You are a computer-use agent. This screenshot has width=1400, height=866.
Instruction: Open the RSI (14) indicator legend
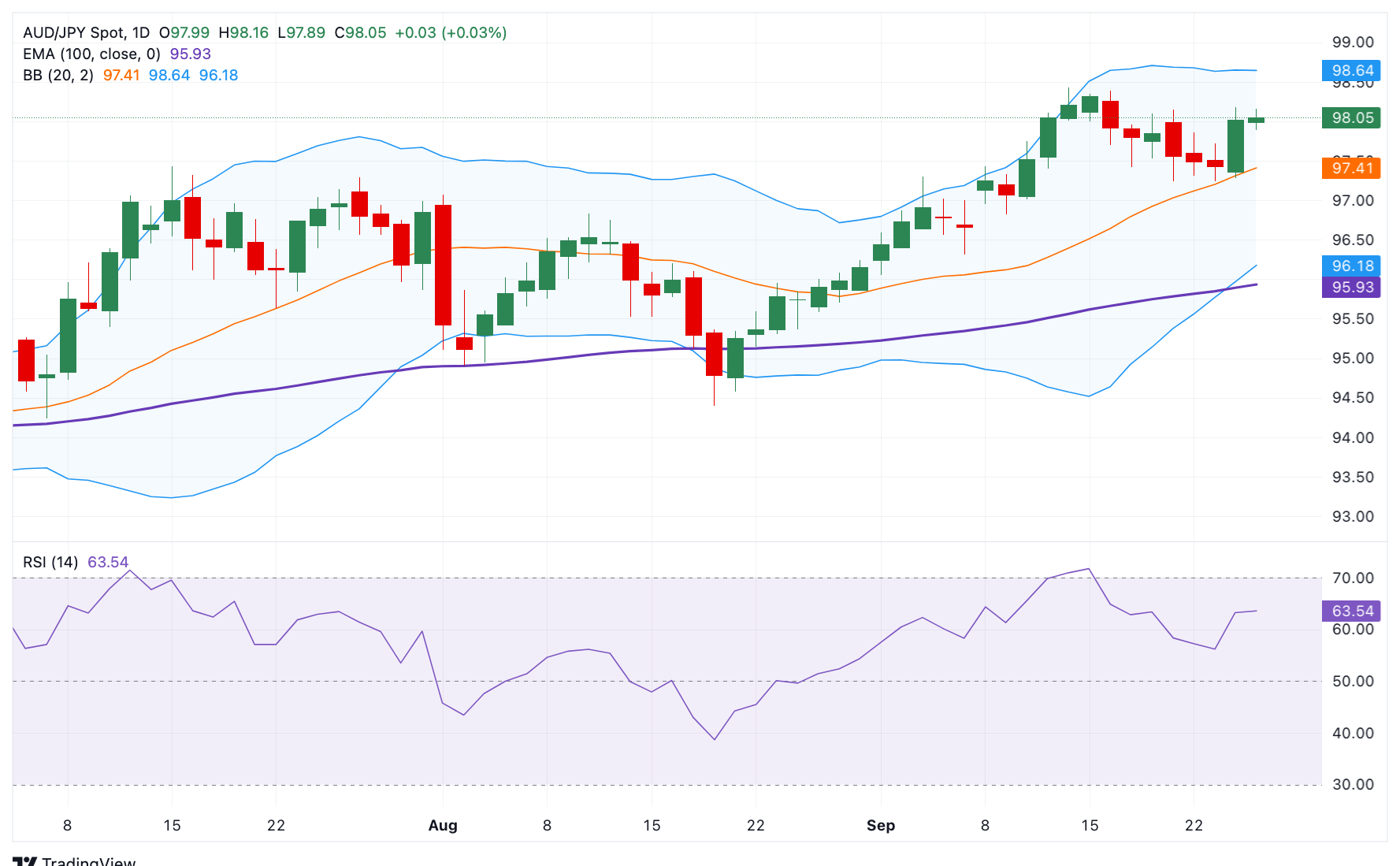tap(50, 562)
